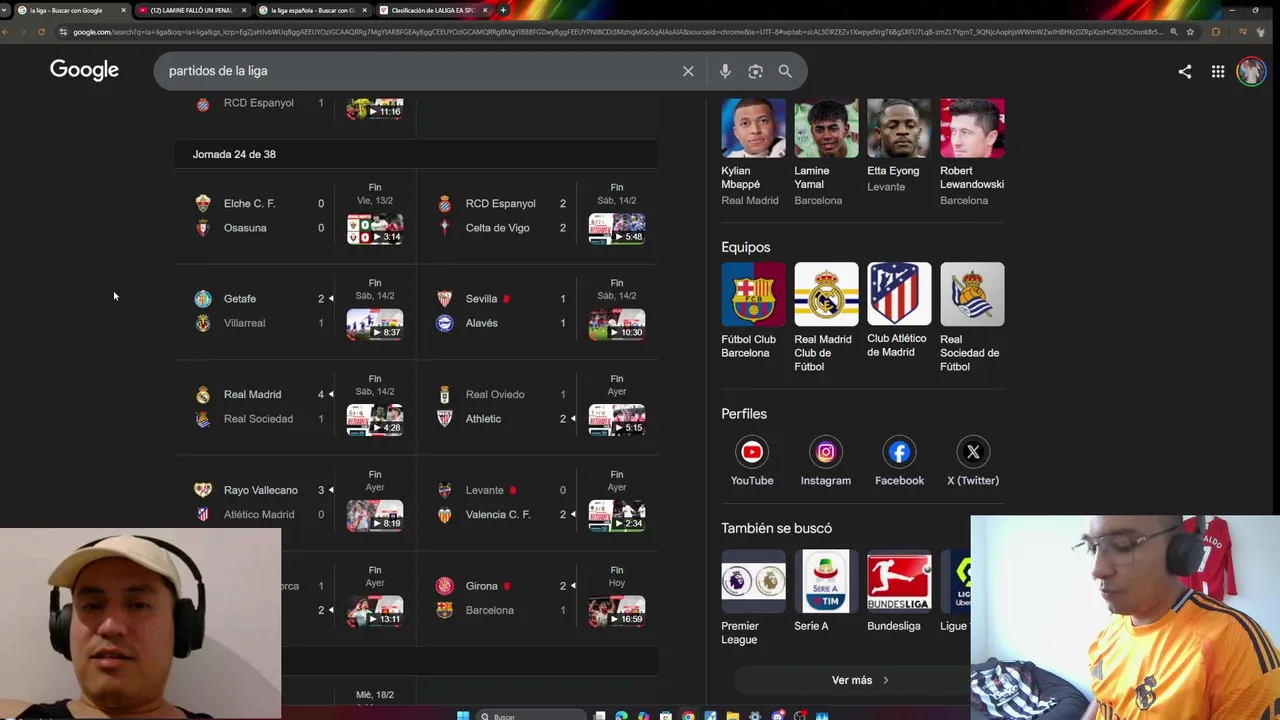
Task: Expand Ver más related searches
Action: tap(860, 680)
